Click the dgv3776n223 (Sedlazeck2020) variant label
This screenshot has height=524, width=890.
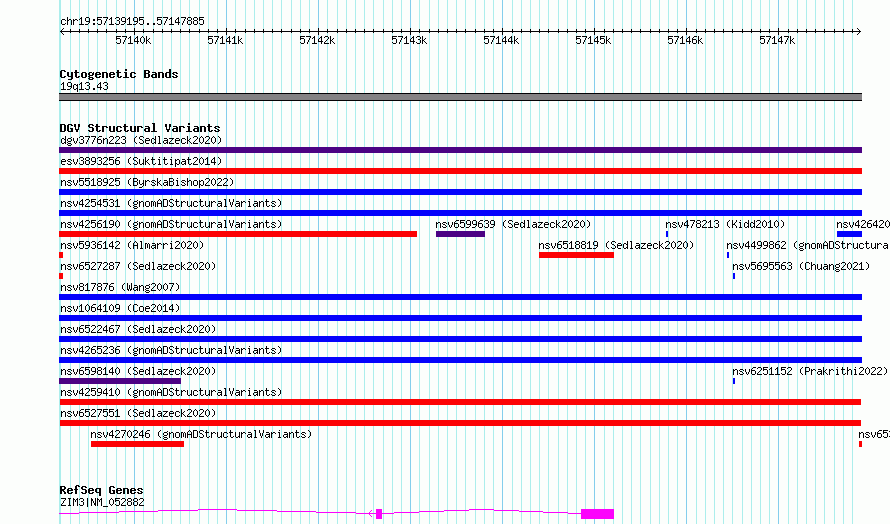click(141, 140)
